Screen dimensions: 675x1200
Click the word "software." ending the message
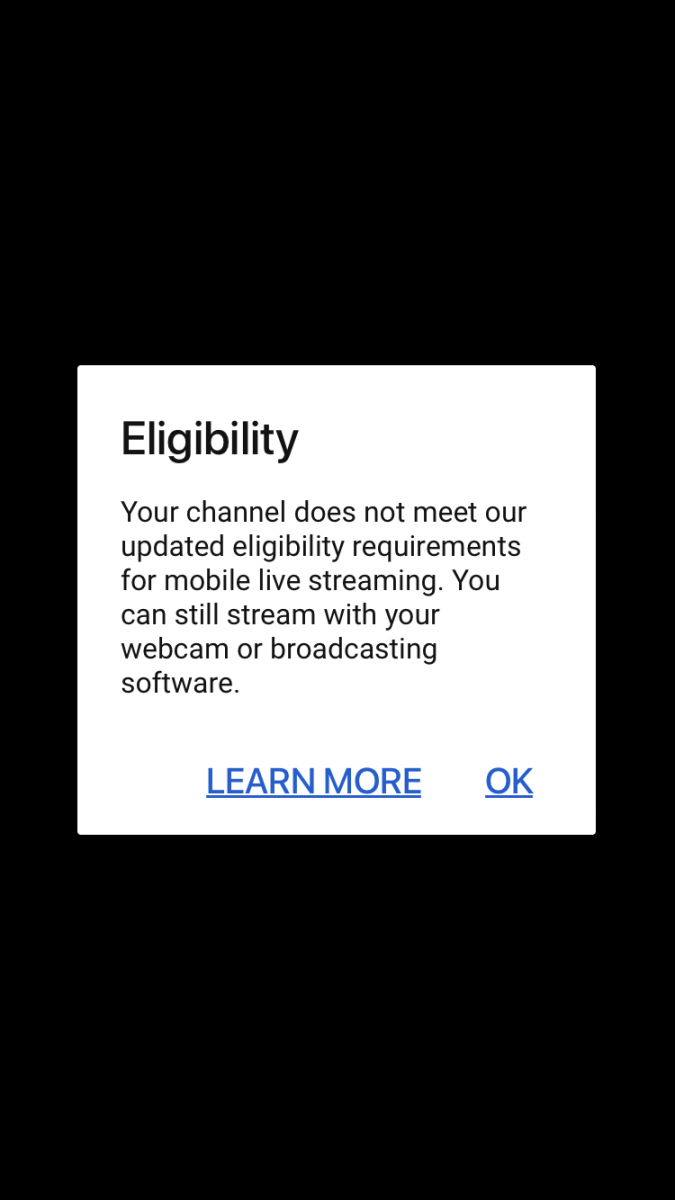(x=180, y=684)
